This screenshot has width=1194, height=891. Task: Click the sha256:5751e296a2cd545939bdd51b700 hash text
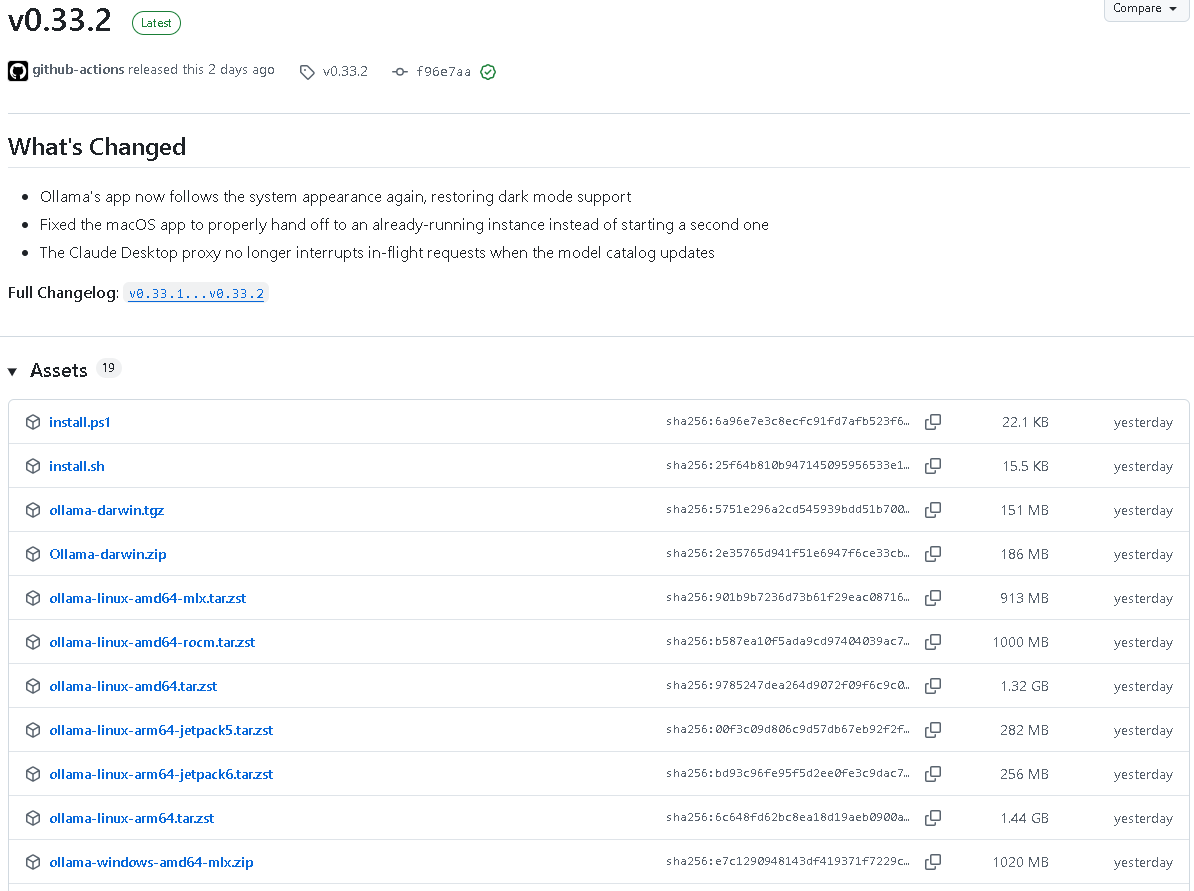(787, 509)
